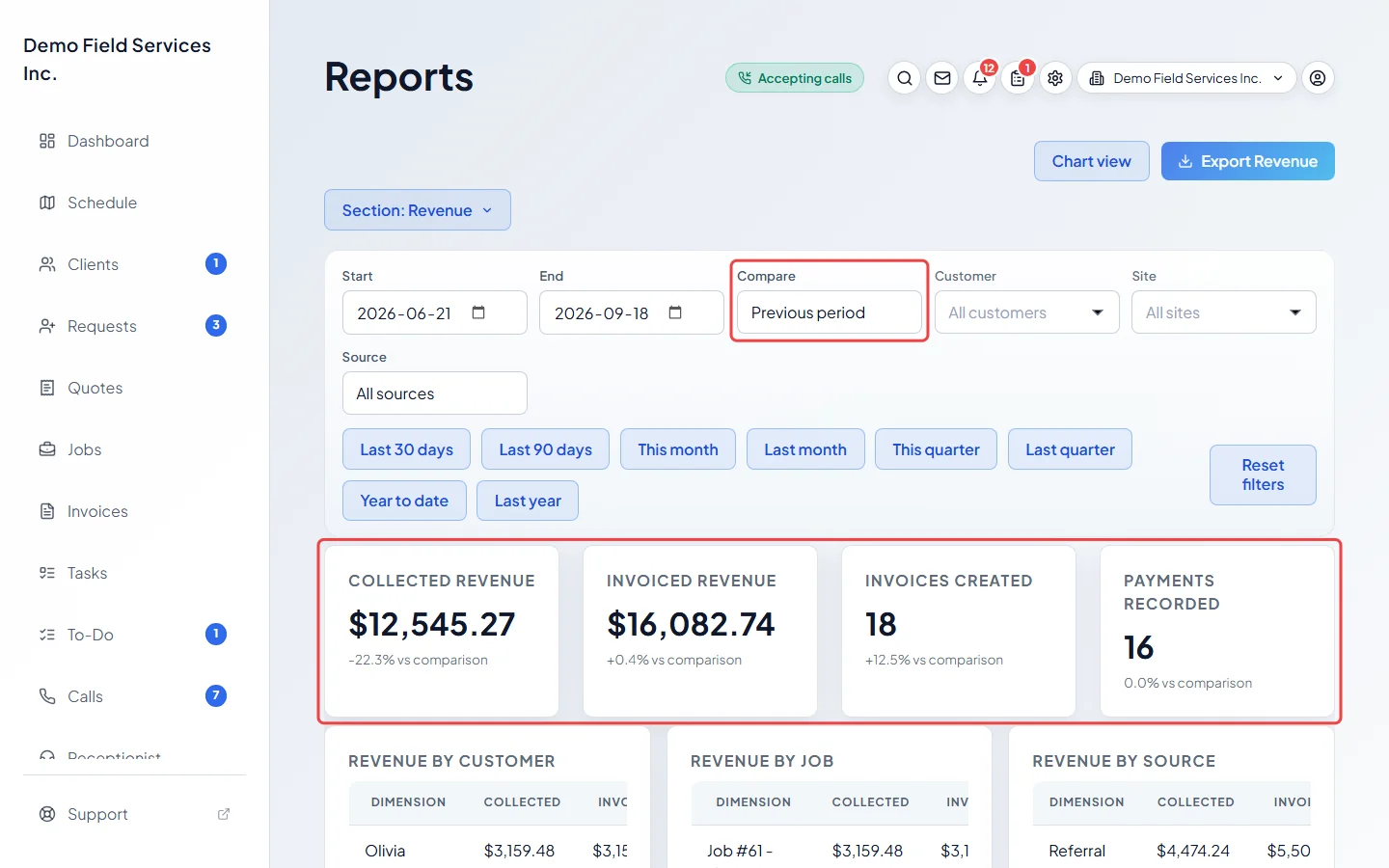Open the Compare Previous period dropdown

[830, 312]
